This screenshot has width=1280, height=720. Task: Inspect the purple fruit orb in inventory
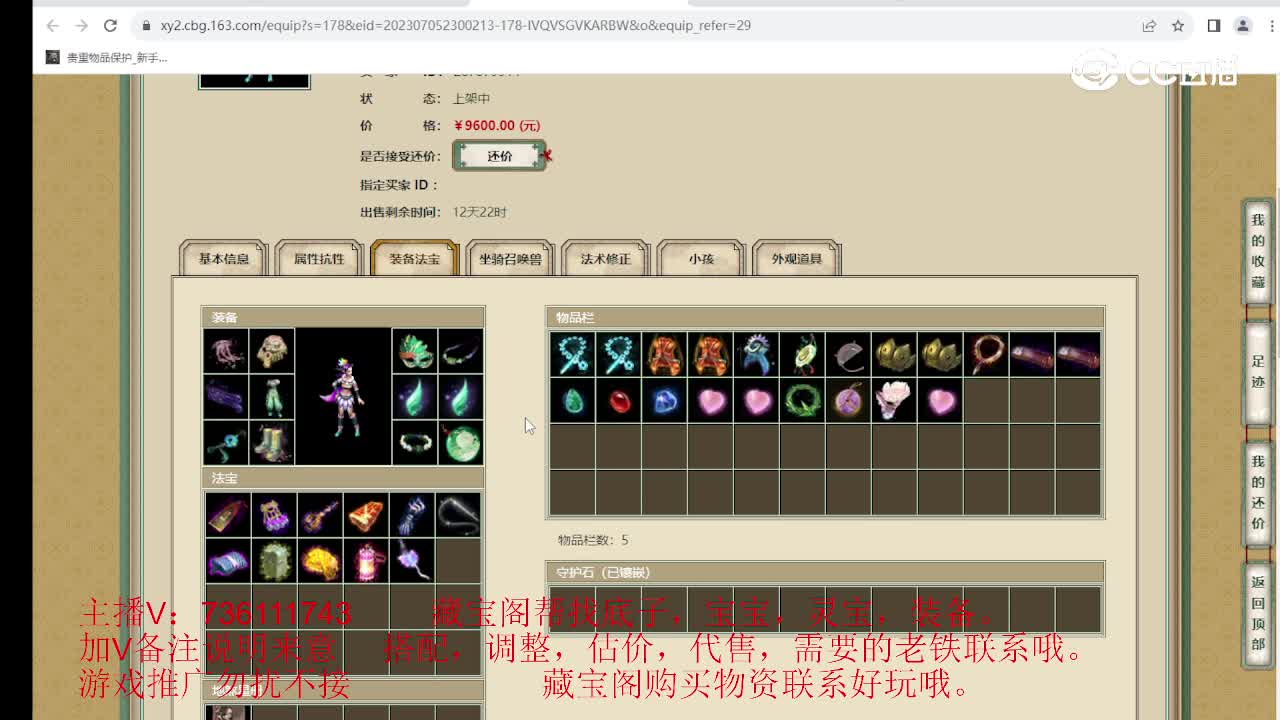coord(848,400)
